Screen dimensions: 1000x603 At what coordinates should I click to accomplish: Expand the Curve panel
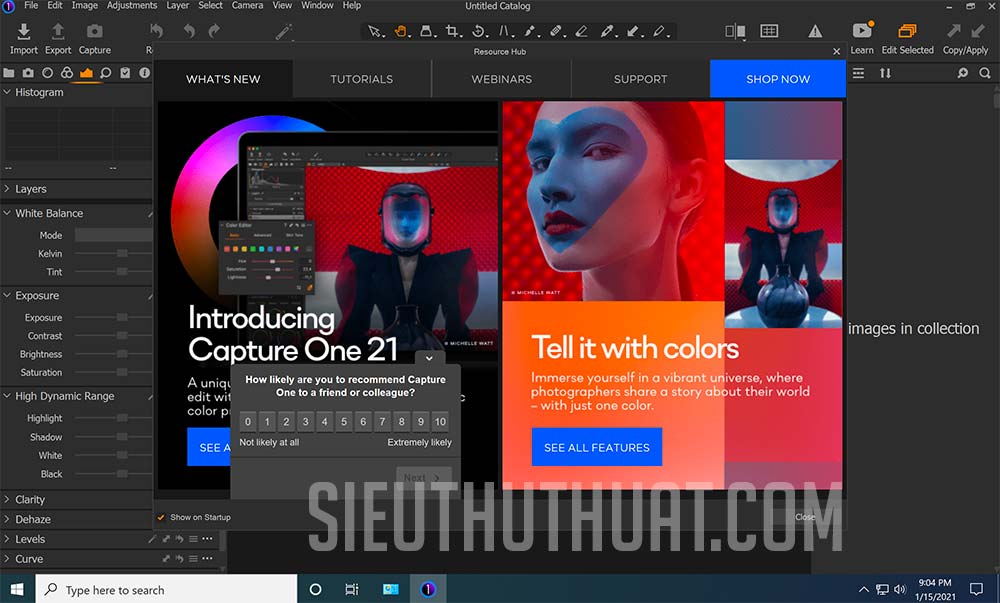7,558
